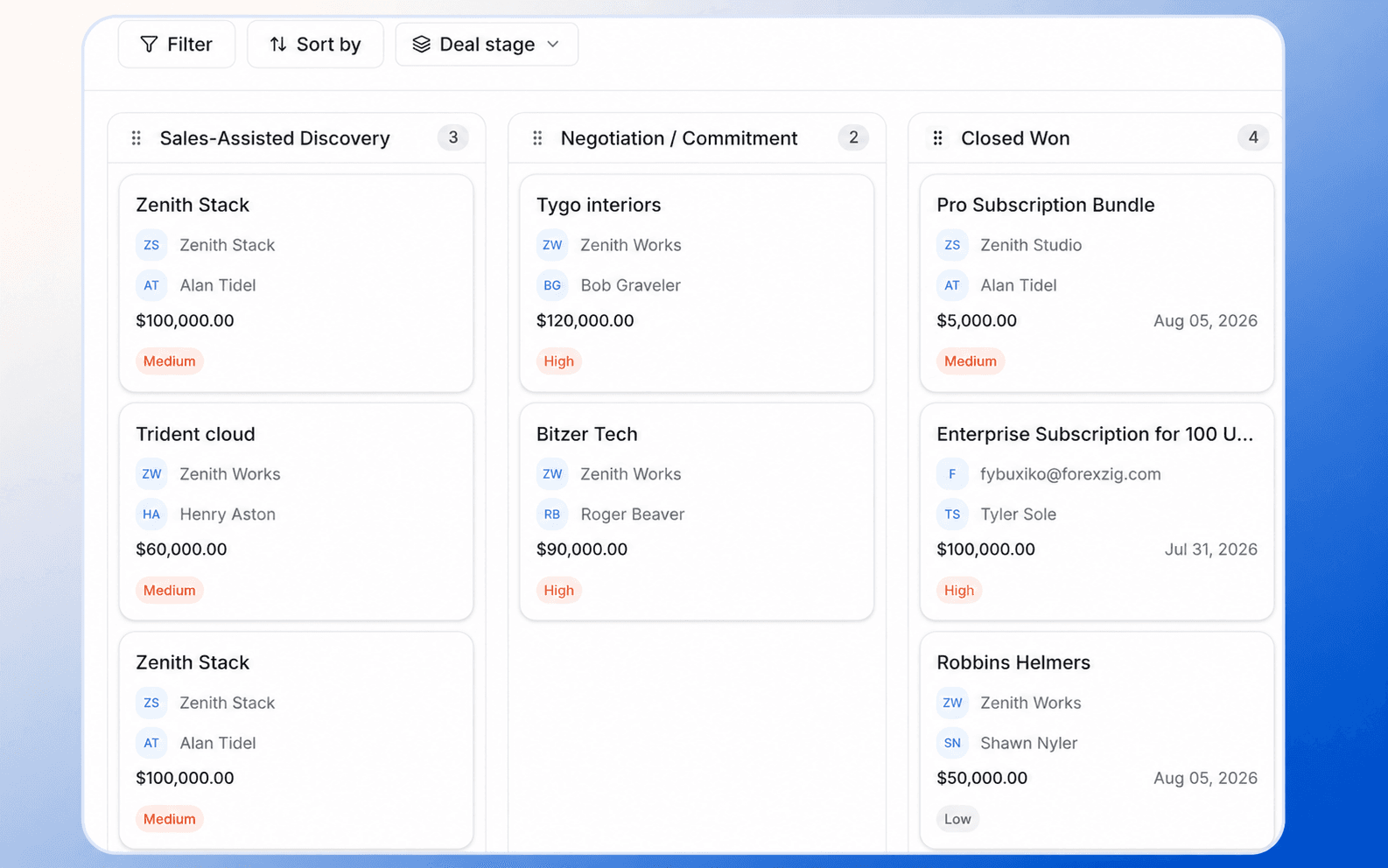Click ZW avatar on Bitzer Tech card
The image size is (1388, 868).
coord(552,474)
